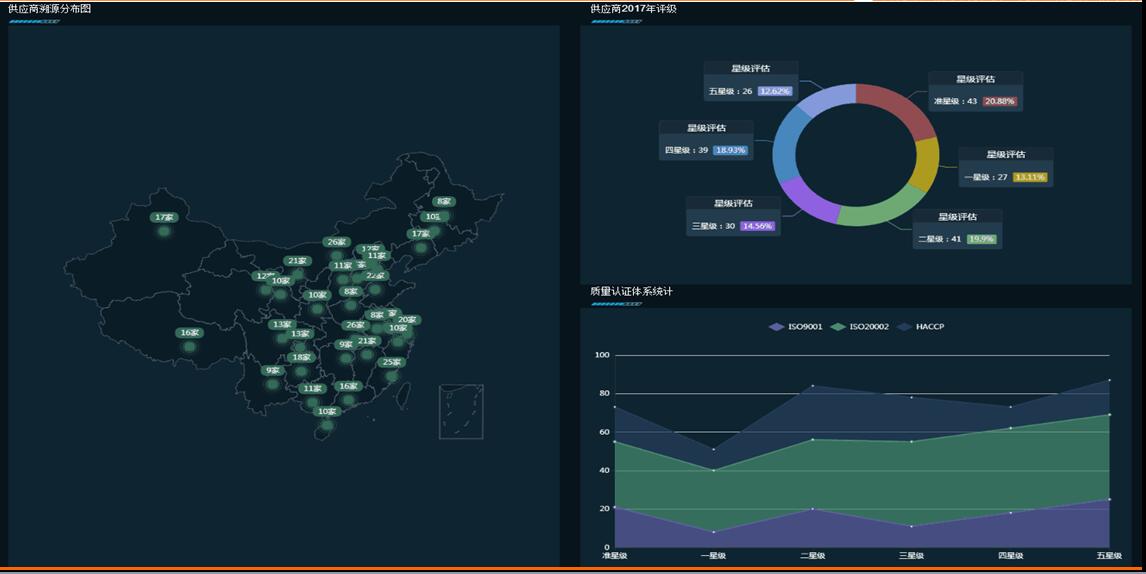Select the 一星级 27 rating label box
The height and width of the screenshot is (574, 1146).
coord(1005,168)
